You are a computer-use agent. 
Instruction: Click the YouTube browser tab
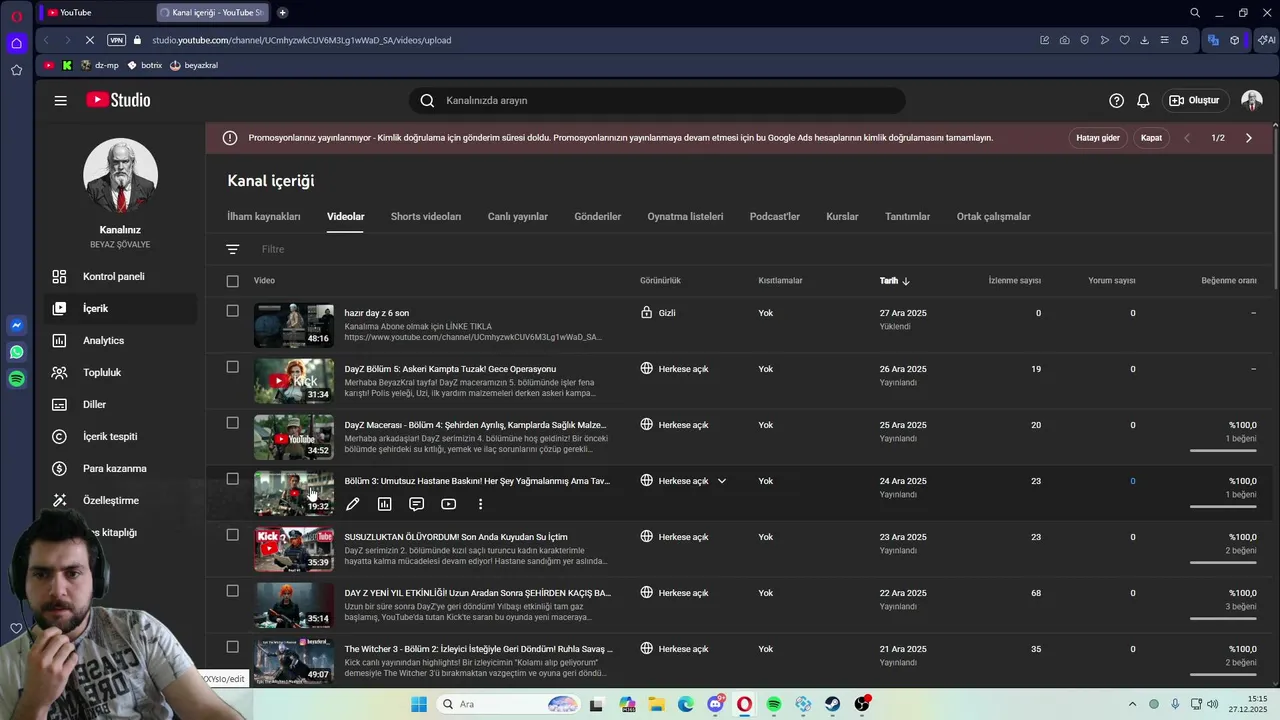95,12
